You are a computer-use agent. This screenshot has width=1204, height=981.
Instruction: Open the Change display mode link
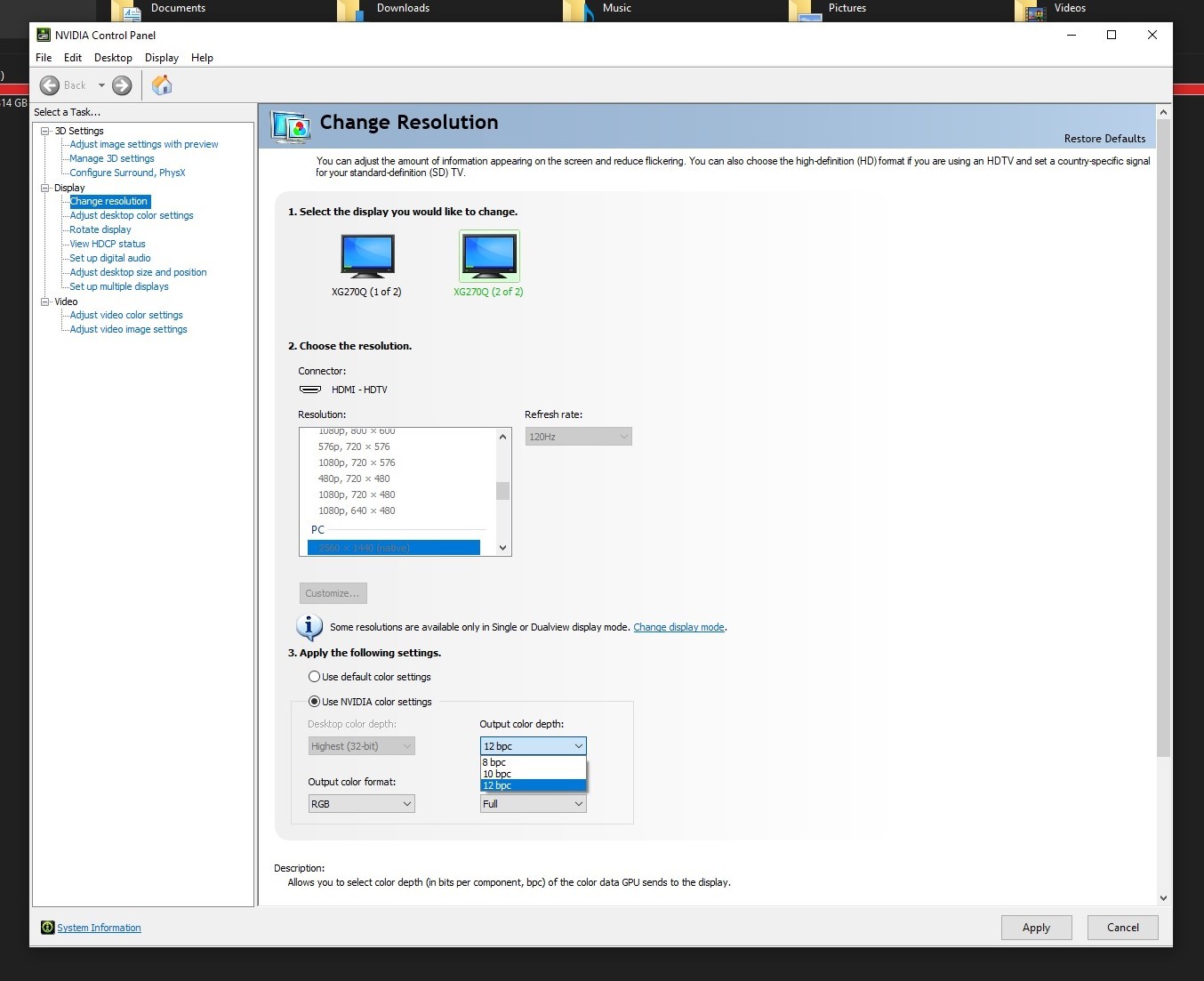[678, 627]
